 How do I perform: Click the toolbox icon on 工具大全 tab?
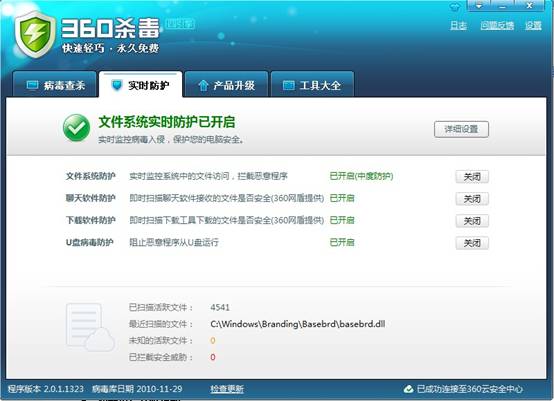pyautogui.click(x=288, y=85)
